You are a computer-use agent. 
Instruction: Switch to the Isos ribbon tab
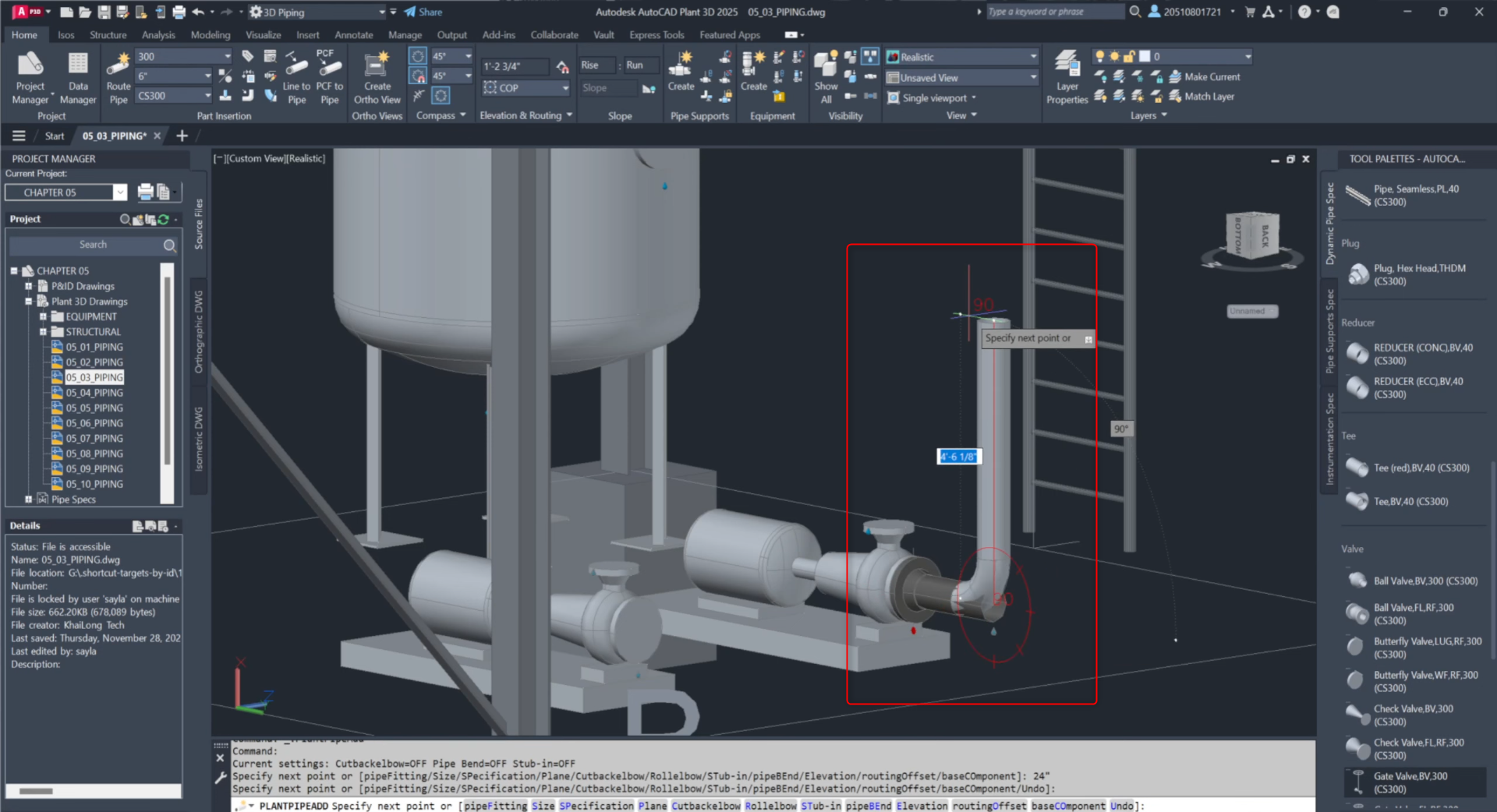(x=66, y=35)
